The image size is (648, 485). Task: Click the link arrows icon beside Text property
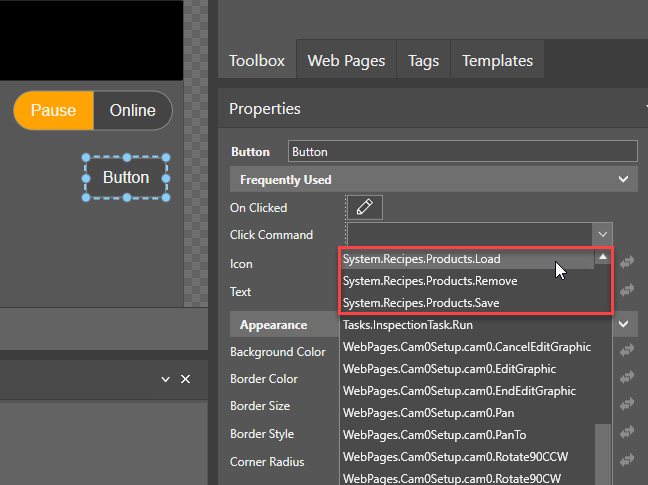tap(627, 290)
